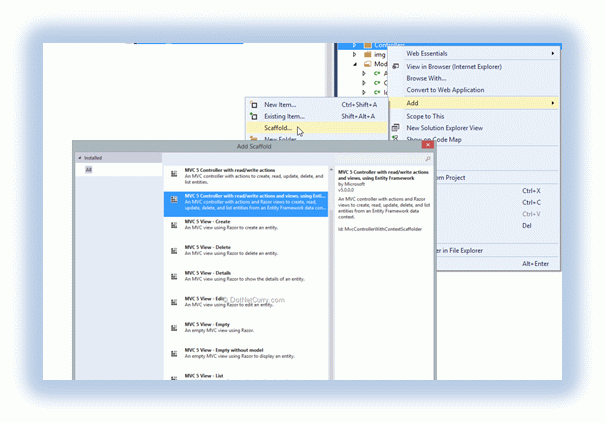Select the All category in Add Scaffold
Viewport: 605px width, 423px height.
click(119, 170)
